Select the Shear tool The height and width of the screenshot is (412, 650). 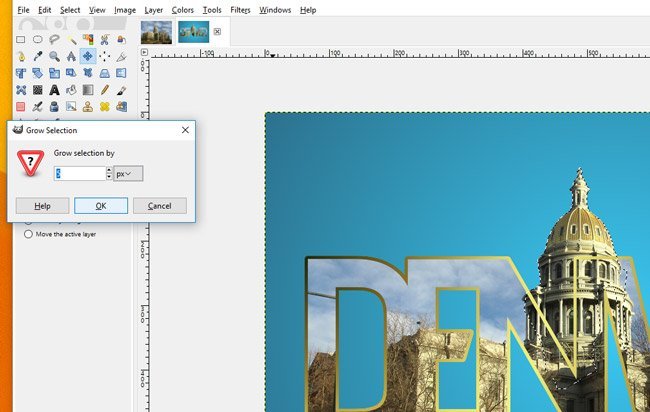pos(71,73)
